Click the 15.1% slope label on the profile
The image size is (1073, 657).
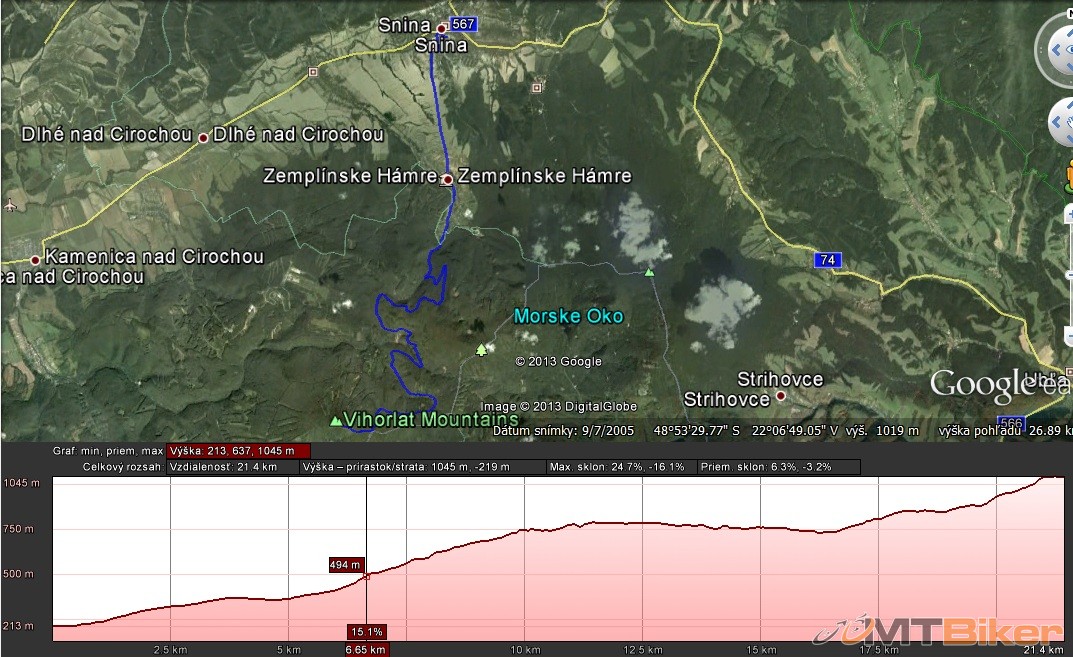coord(366,631)
